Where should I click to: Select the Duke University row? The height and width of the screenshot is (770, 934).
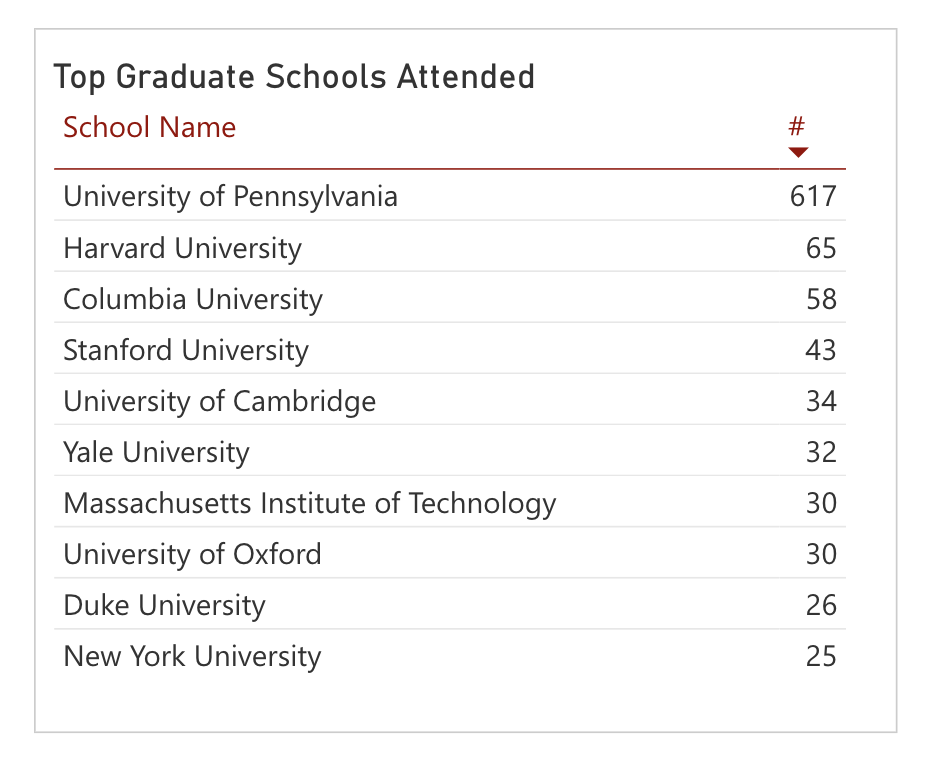point(450,604)
